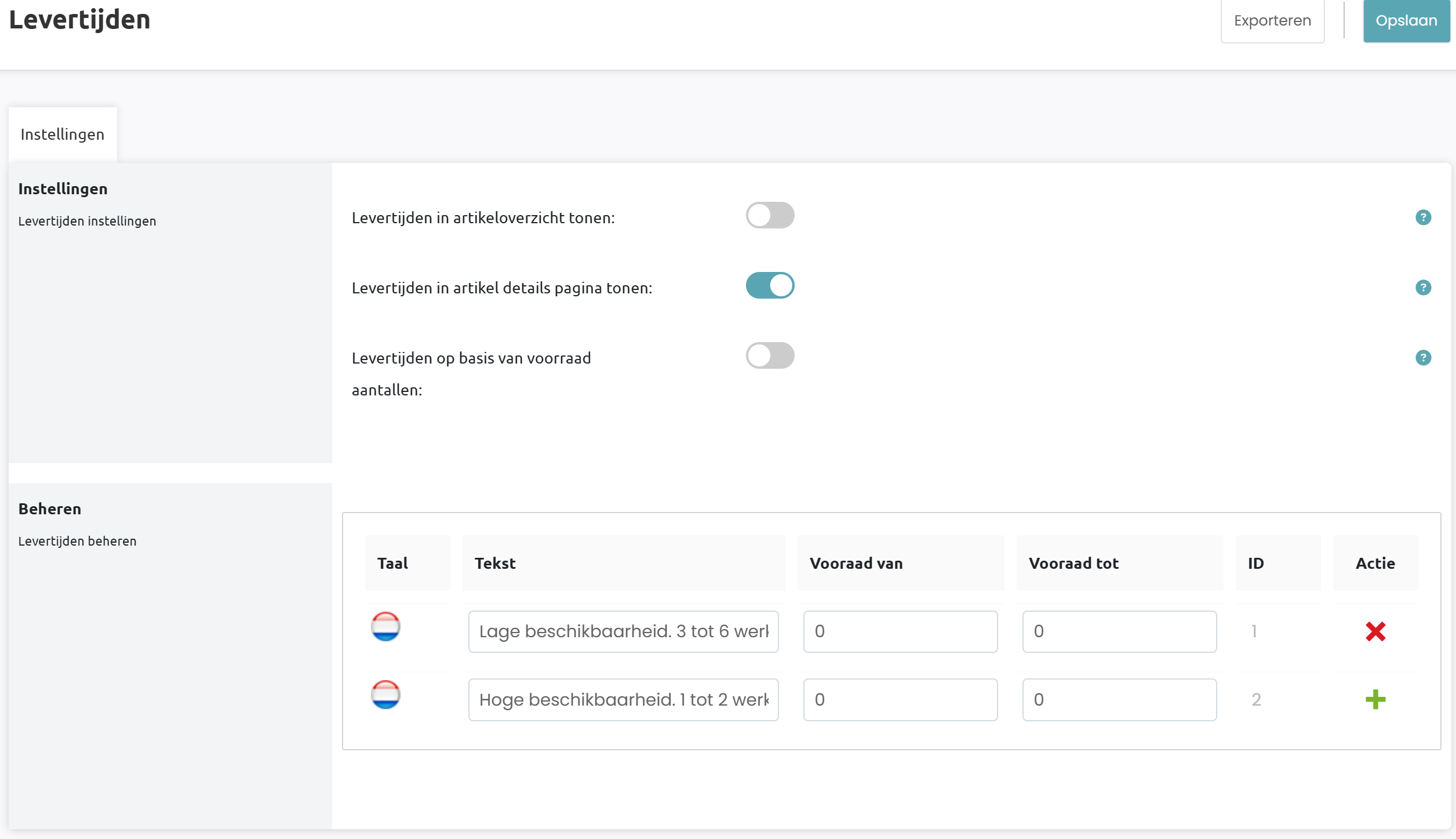Screen dimensions: 1456x839
Task: Focus Vooraad van field in first row
Action: [900, 631]
